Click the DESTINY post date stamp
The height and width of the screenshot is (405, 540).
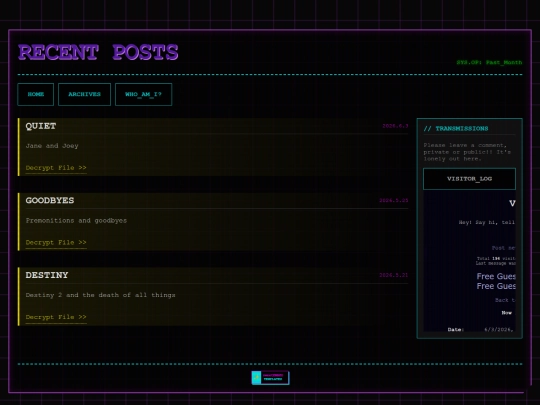(x=394, y=275)
